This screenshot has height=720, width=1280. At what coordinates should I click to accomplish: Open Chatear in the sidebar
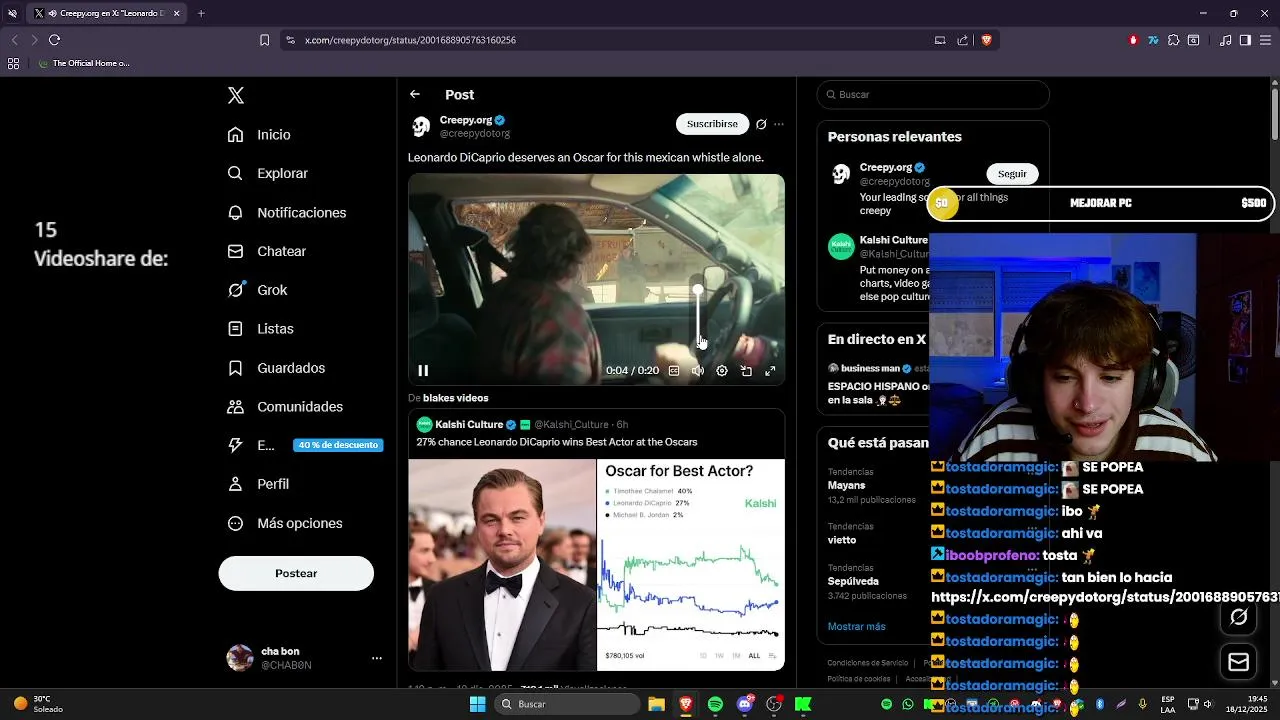coord(267,252)
